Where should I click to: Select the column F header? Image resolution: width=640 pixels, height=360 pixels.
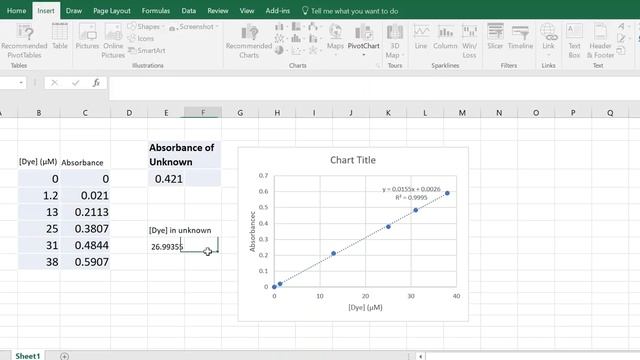(x=203, y=113)
